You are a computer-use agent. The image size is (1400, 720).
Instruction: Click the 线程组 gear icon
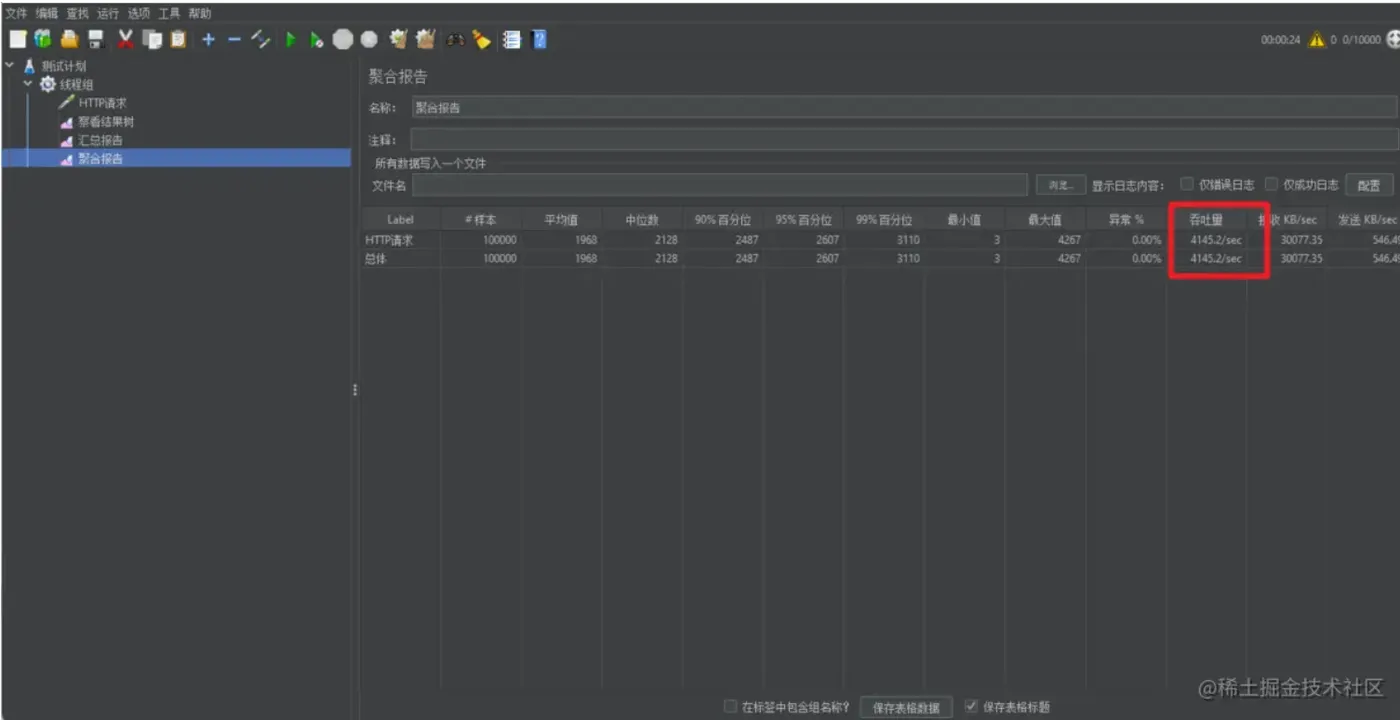47,85
